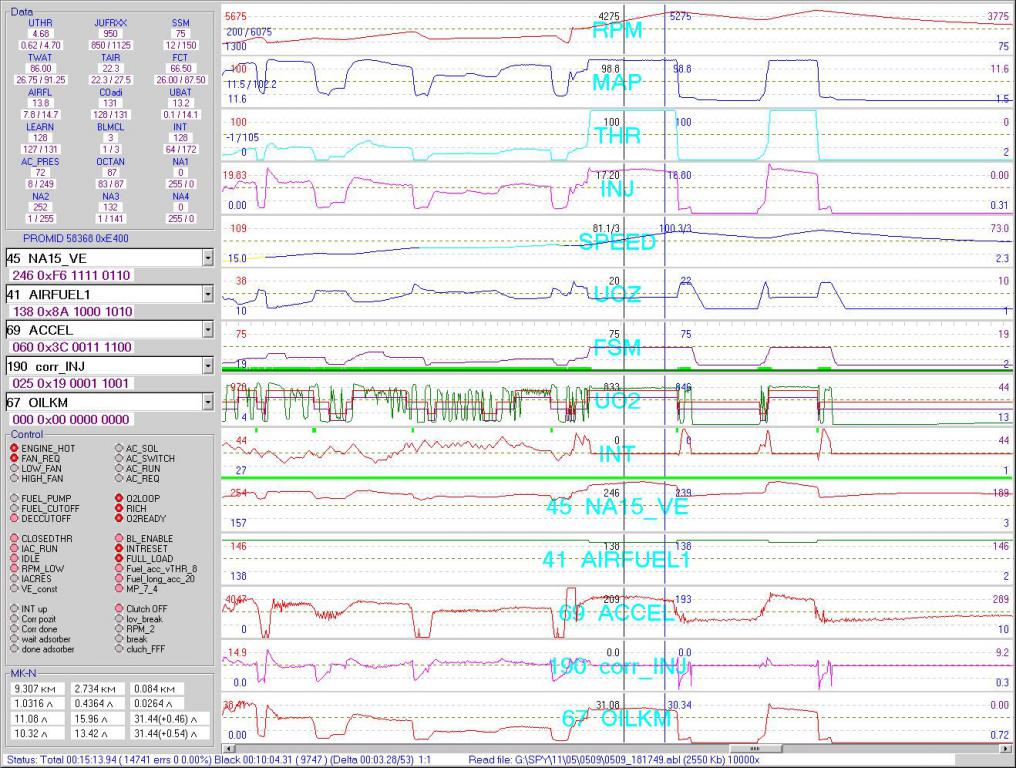Viewport: 1016px width, 768px height.
Task: Click the O2LOOP indicator light
Action: tap(119, 497)
